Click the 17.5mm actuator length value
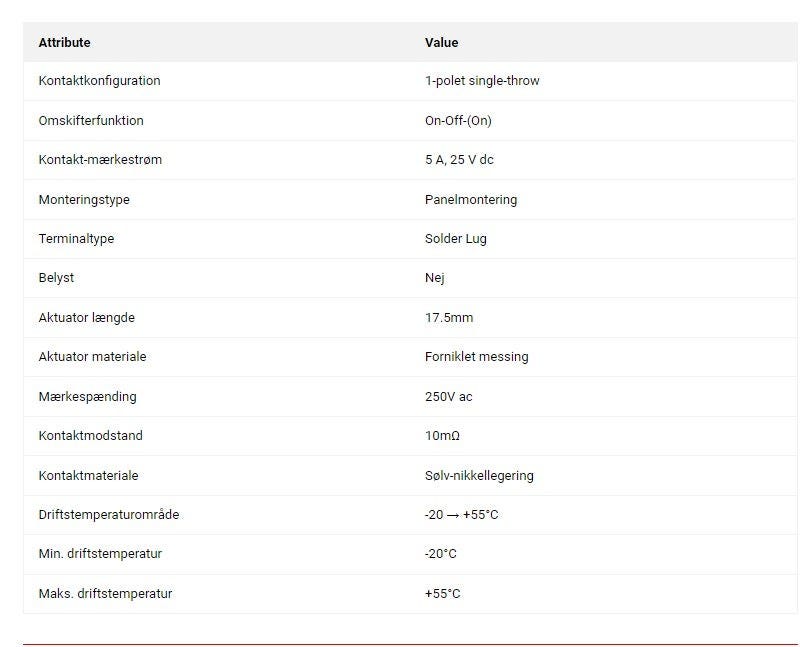Viewport: 800px width, 647px height. tap(449, 318)
